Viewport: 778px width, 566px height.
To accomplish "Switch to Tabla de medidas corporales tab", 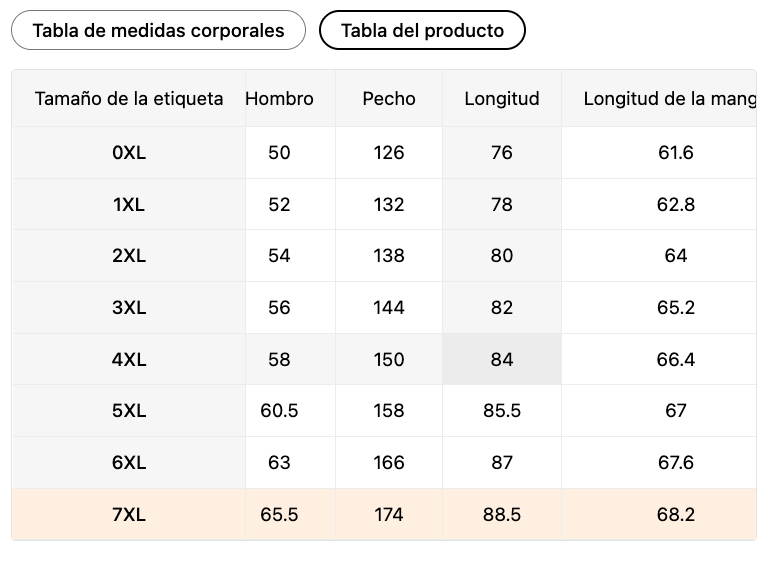I will pos(158,30).
